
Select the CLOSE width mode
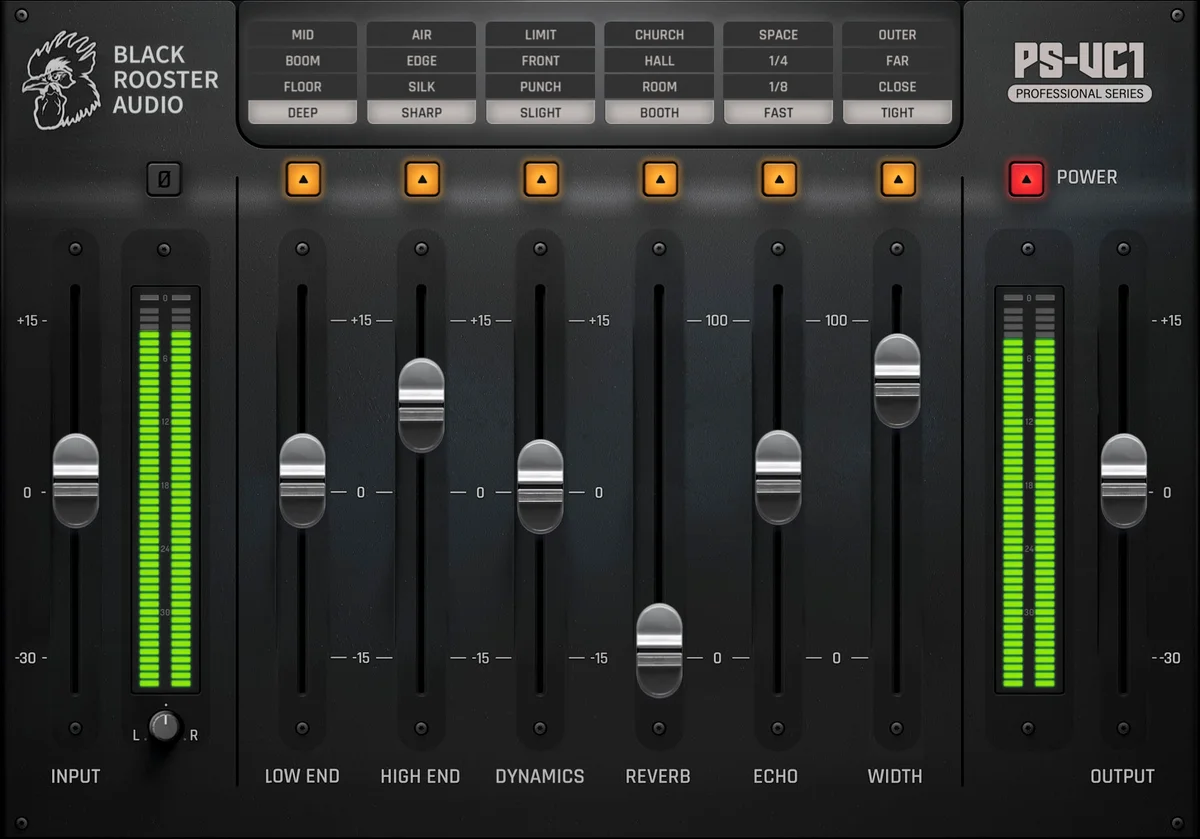tap(897, 86)
